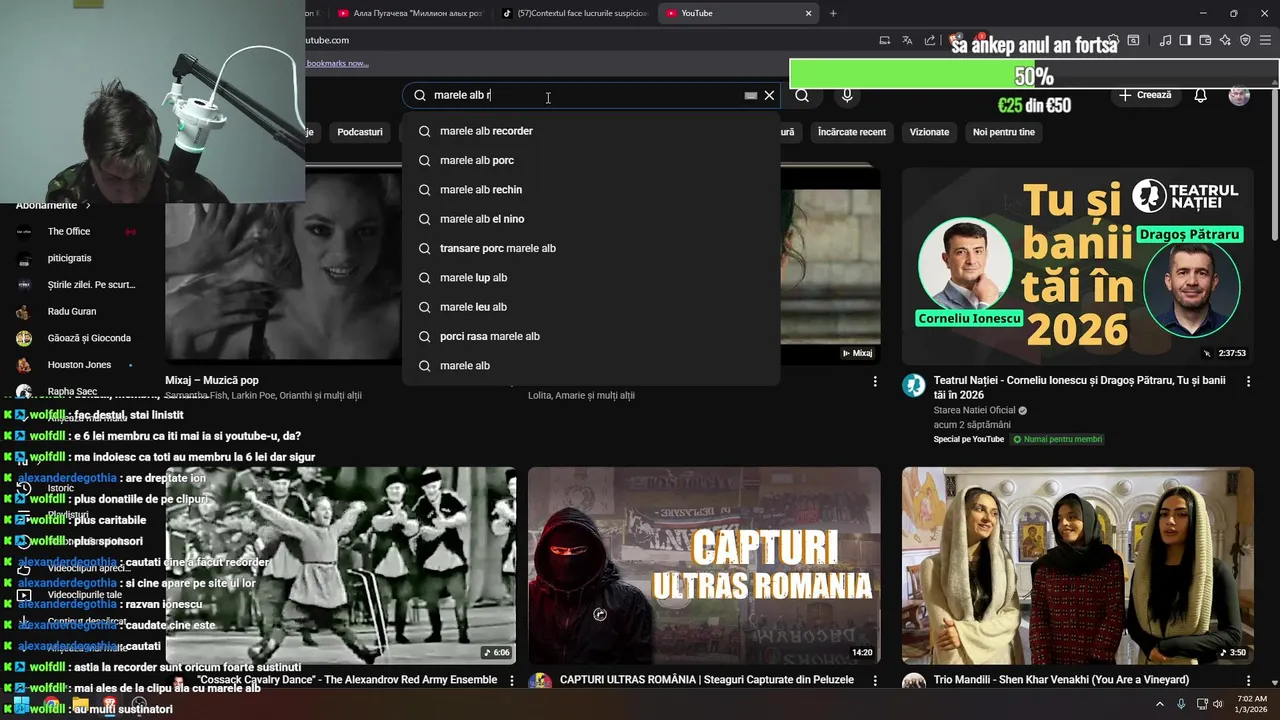1280x720 pixels.
Task: Click the install app icon in address bar
Action: (885, 40)
